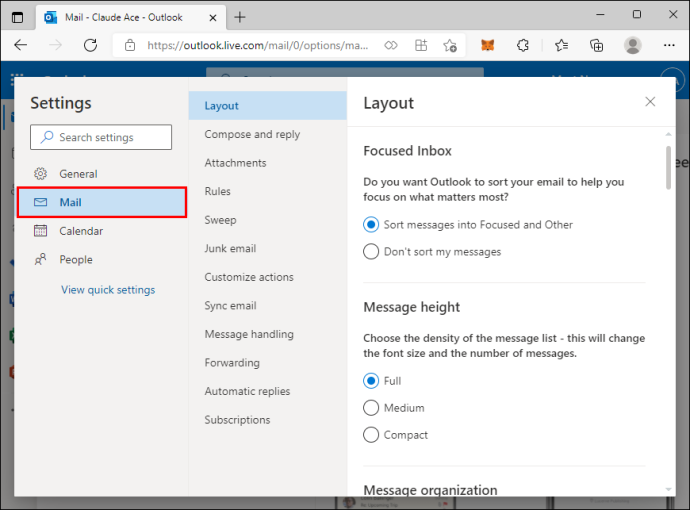Open Message handling settings
Viewport: 690px width, 510px height.
coord(268,334)
